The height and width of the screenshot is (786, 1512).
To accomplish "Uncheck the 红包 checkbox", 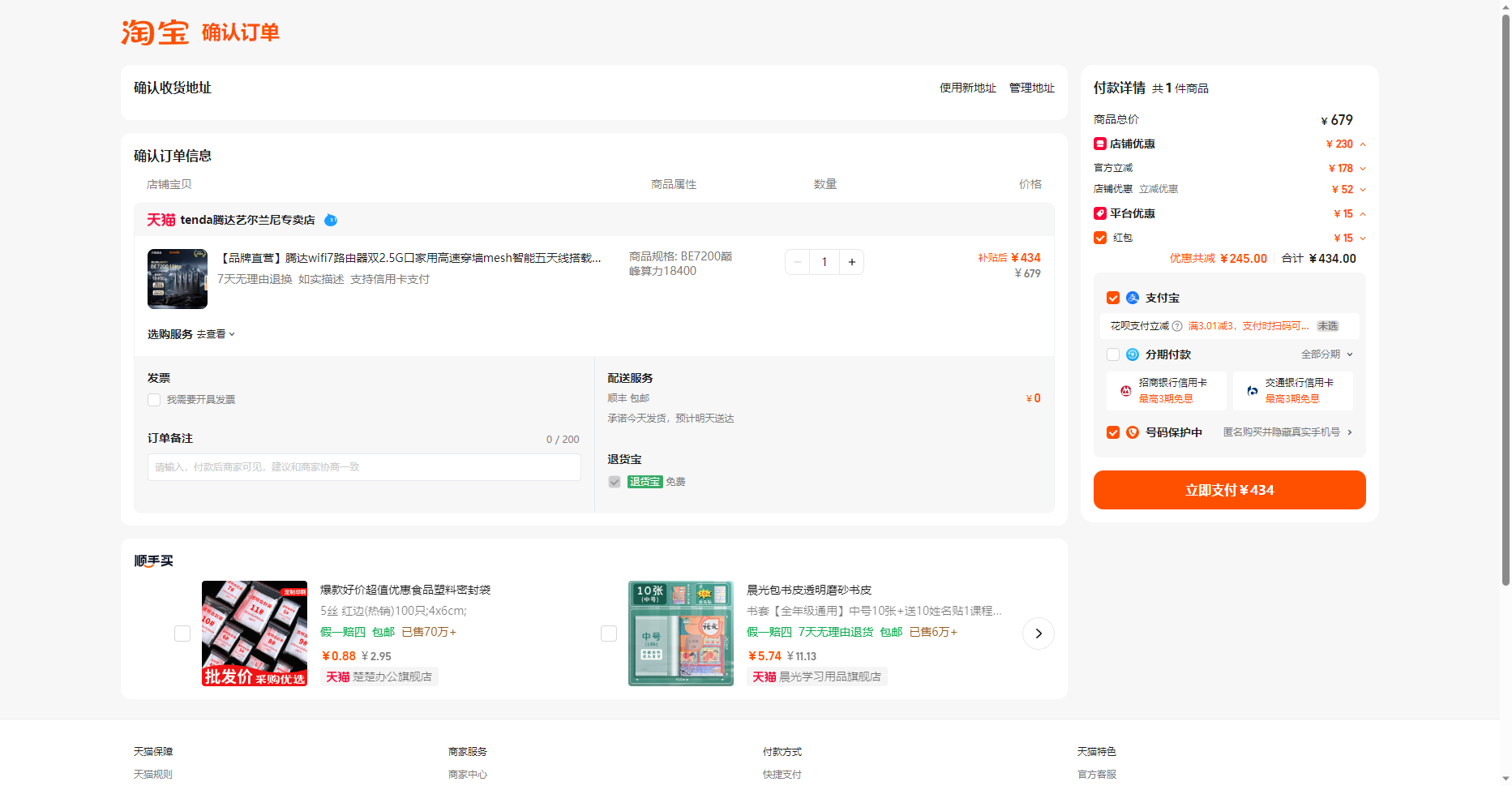I will tap(1100, 238).
